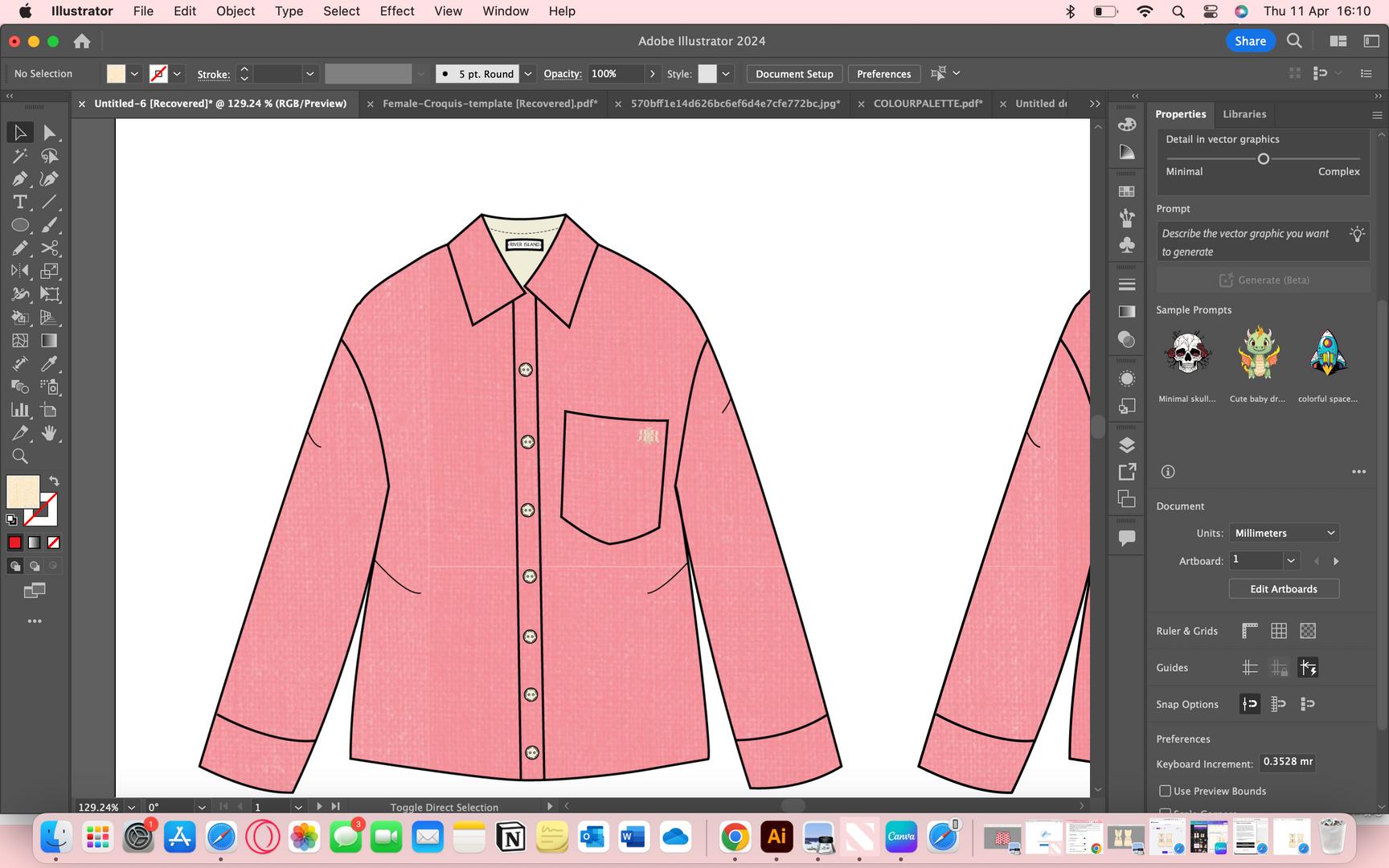This screenshot has width=1389, height=868.
Task: Select the Pen tool
Action: click(x=20, y=179)
